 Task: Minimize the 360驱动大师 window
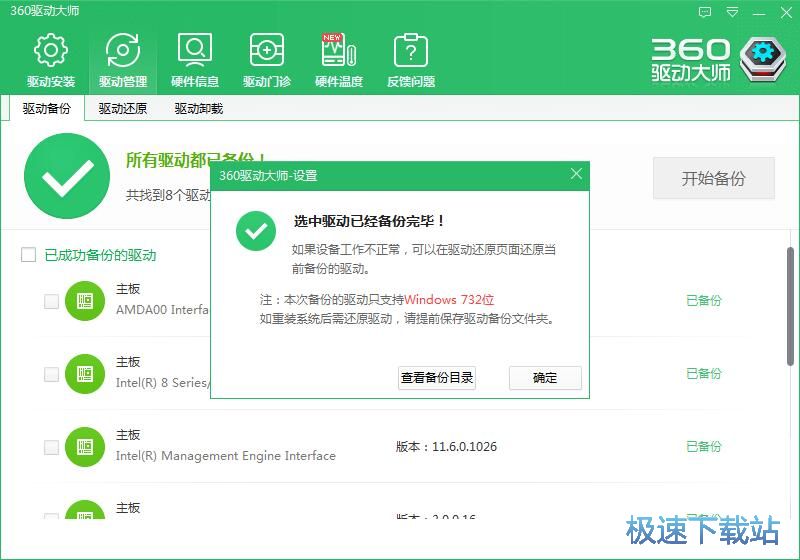[x=759, y=13]
